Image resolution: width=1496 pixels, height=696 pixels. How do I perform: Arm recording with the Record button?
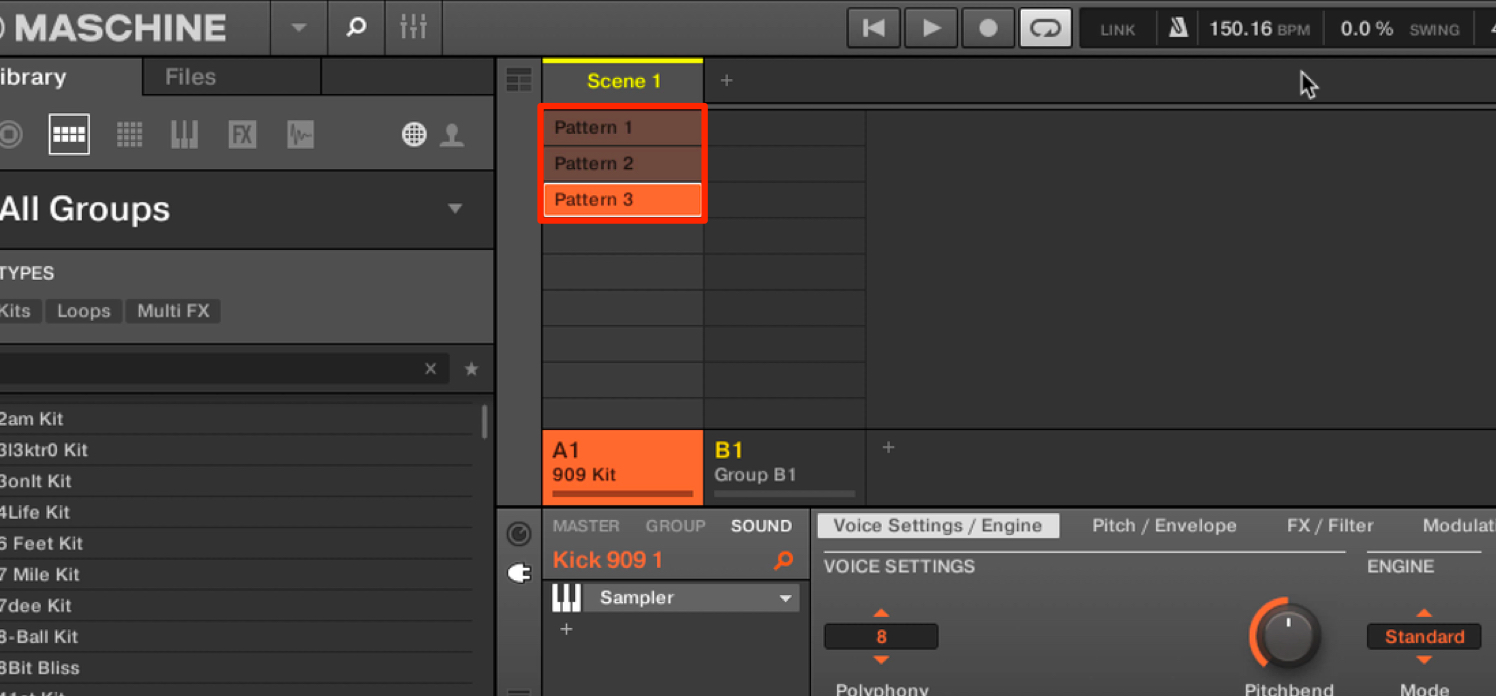tap(988, 28)
